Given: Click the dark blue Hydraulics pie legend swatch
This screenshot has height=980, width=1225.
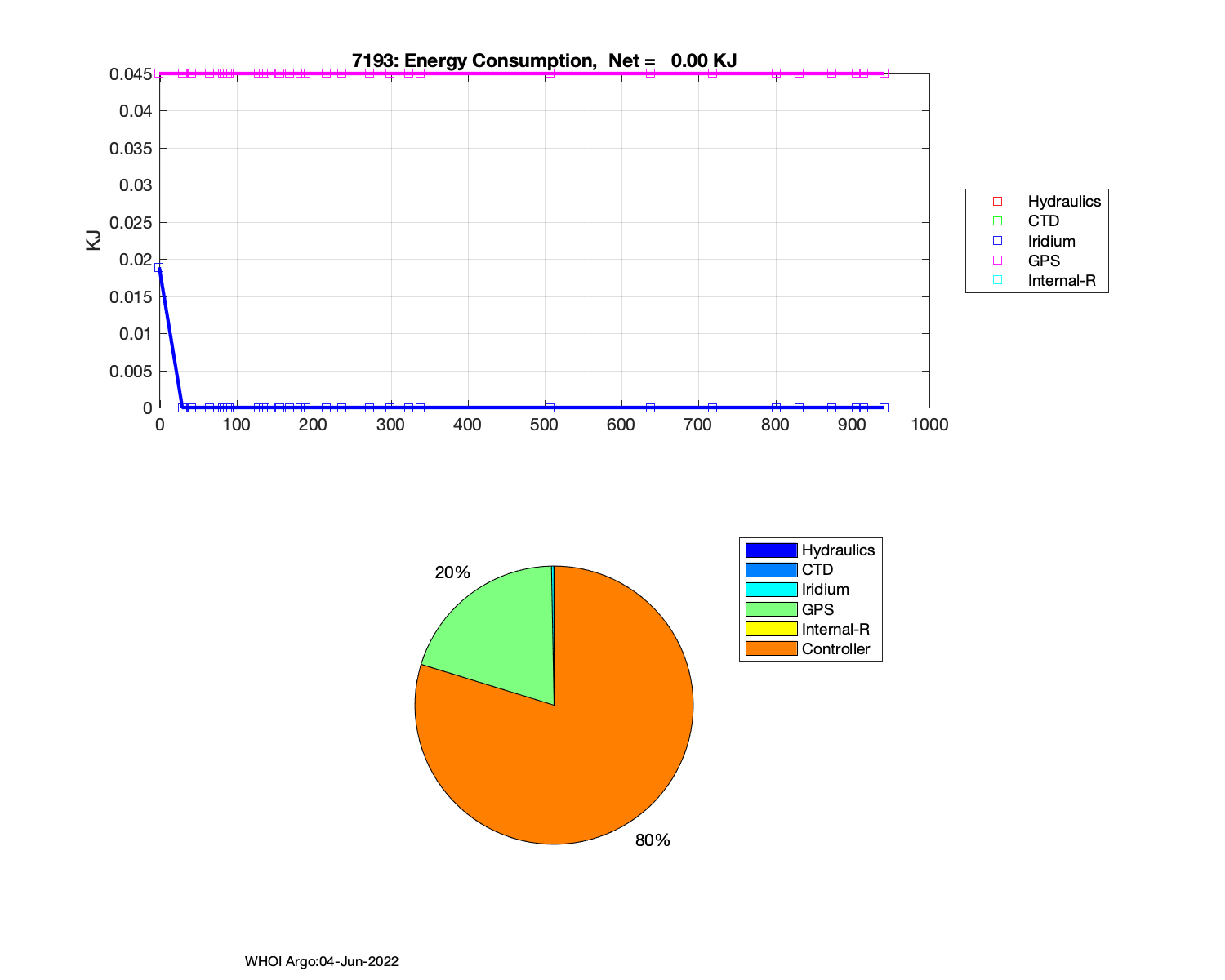Looking at the screenshot, I should point(771,550).
